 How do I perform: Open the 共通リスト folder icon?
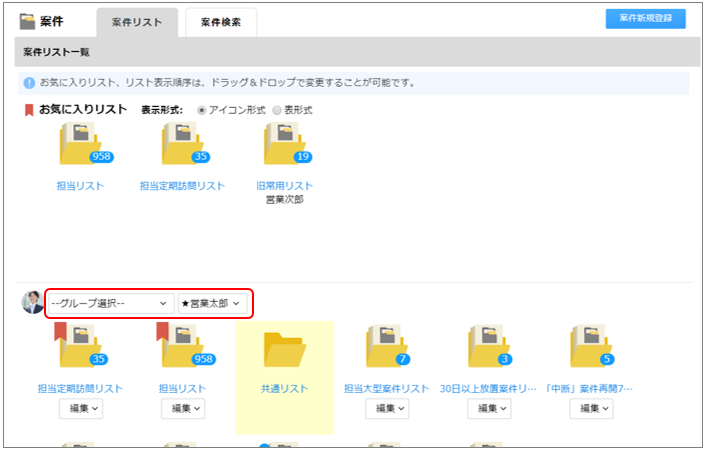[x=285, y=349]
